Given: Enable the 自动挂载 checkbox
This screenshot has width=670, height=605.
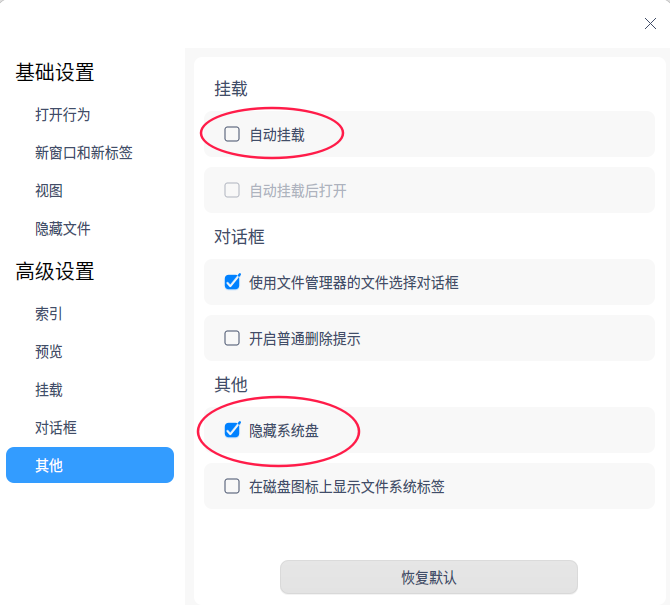Looking at the screenshot, I should tap(232, 134).
